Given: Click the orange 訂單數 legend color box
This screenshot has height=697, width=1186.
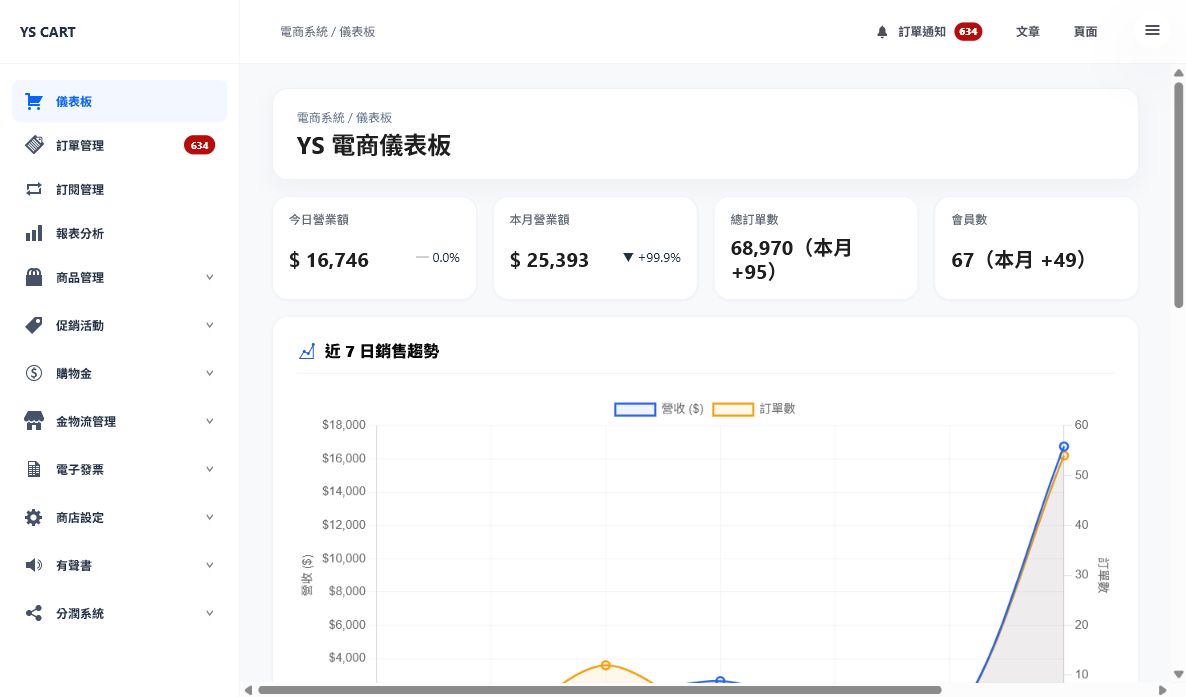Looking at the screenshot, I should (733, 409).
